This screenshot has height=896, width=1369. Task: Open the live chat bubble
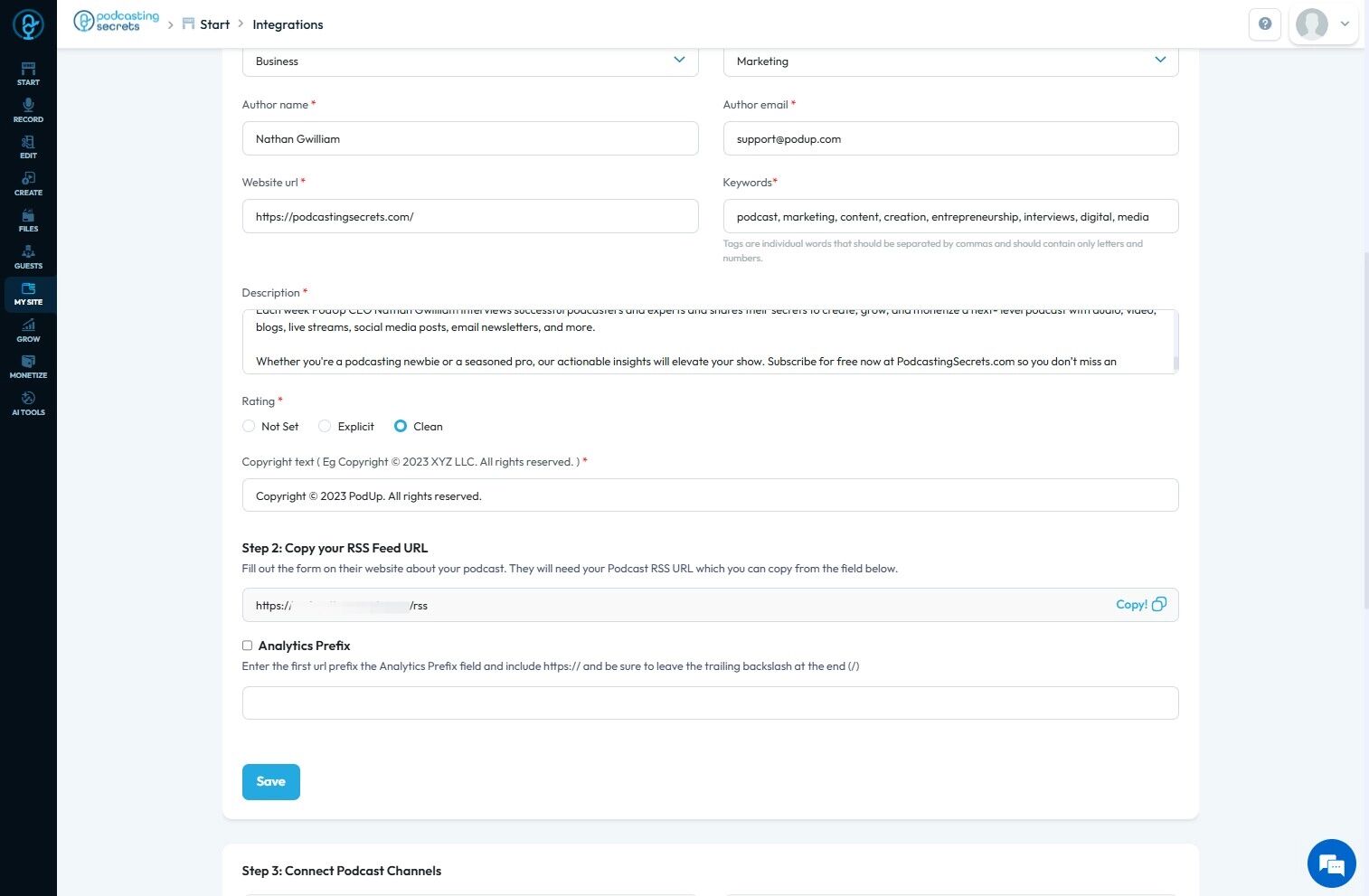coord(1331,863)
